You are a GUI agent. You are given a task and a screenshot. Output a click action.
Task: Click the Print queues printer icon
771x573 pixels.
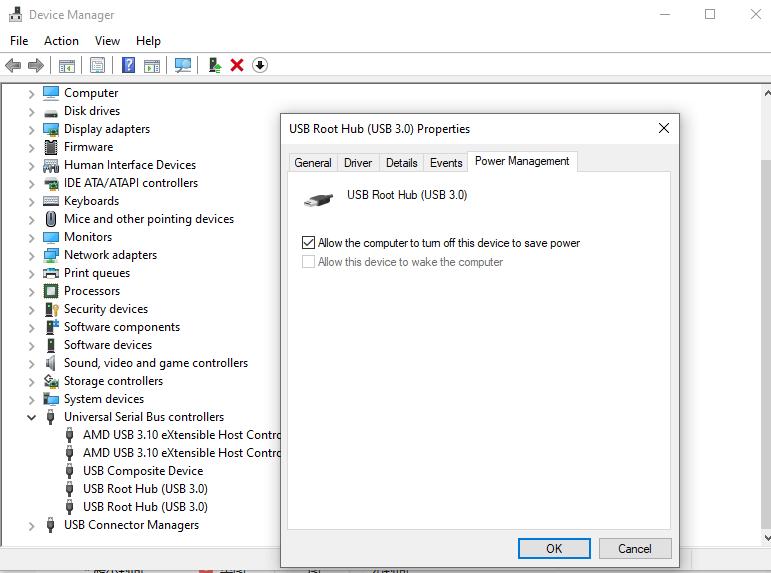[51, 273]
